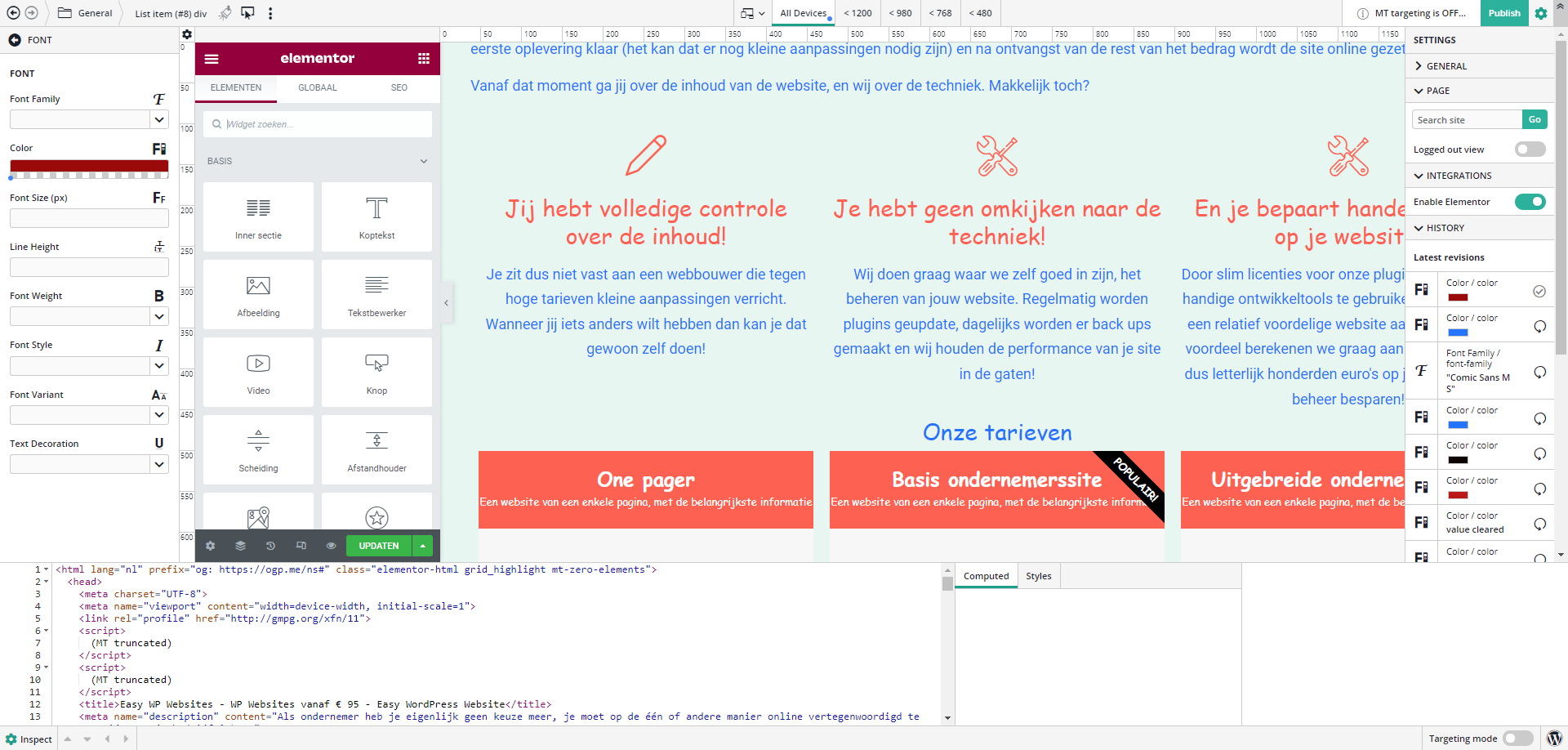
Task: Toggle Logged out view switch
Action: 1530,150
